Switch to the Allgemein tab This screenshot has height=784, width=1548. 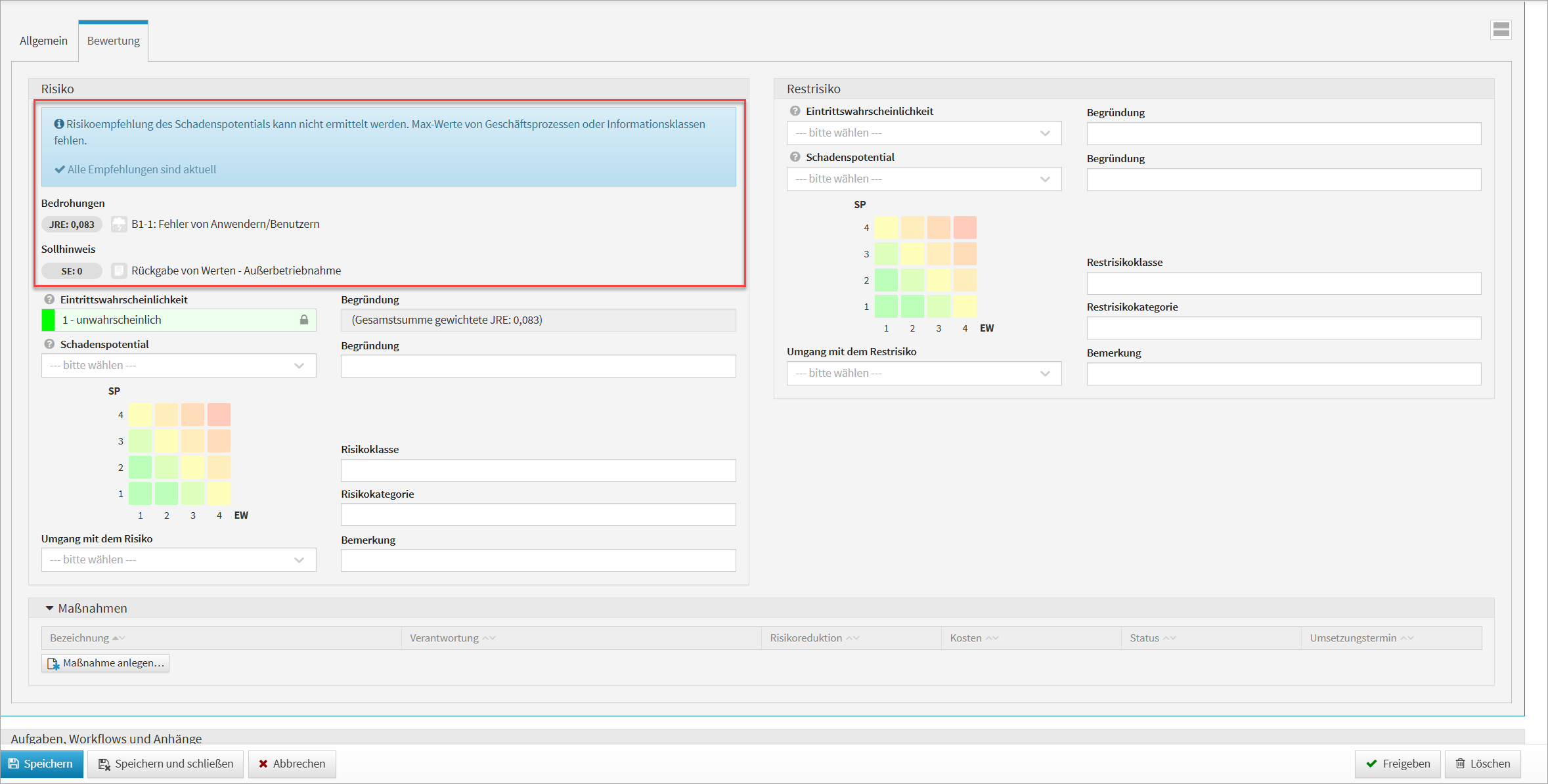43,41
